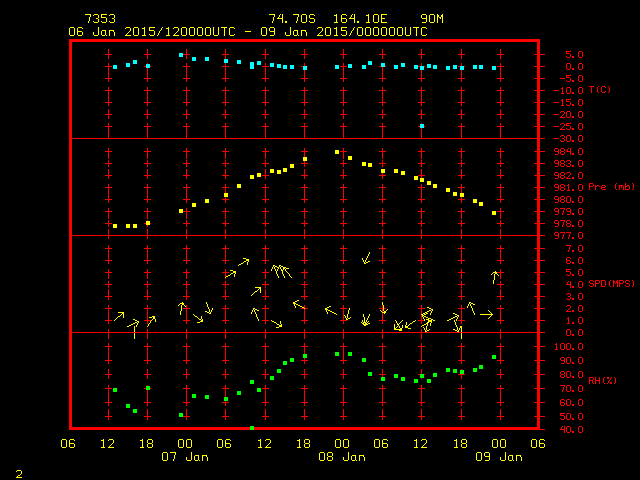Click the "-20.0" temperature tick value
Viewport: 640px width, 480px height.
click(568, 115)
